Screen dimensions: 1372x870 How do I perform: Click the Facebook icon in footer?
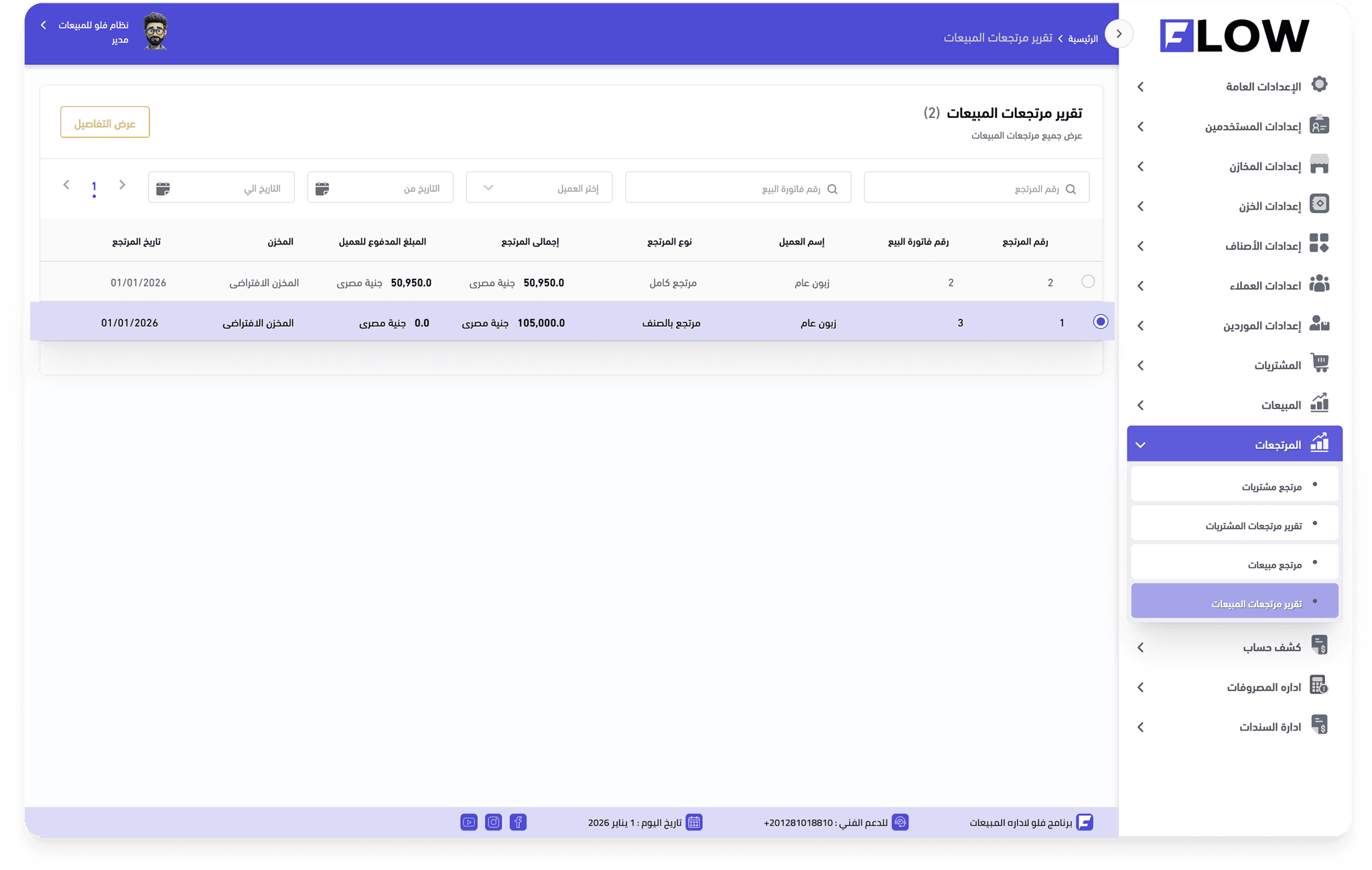point(518,822)
